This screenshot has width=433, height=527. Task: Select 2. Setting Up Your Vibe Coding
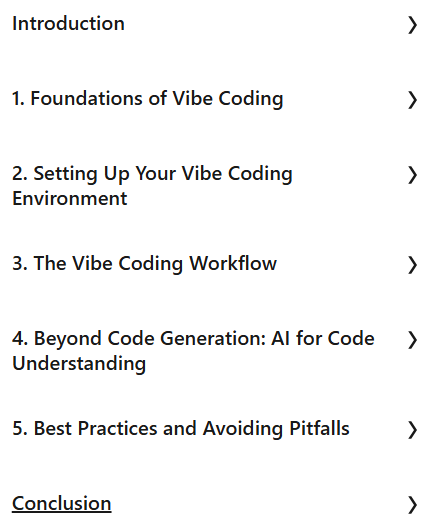152,174
